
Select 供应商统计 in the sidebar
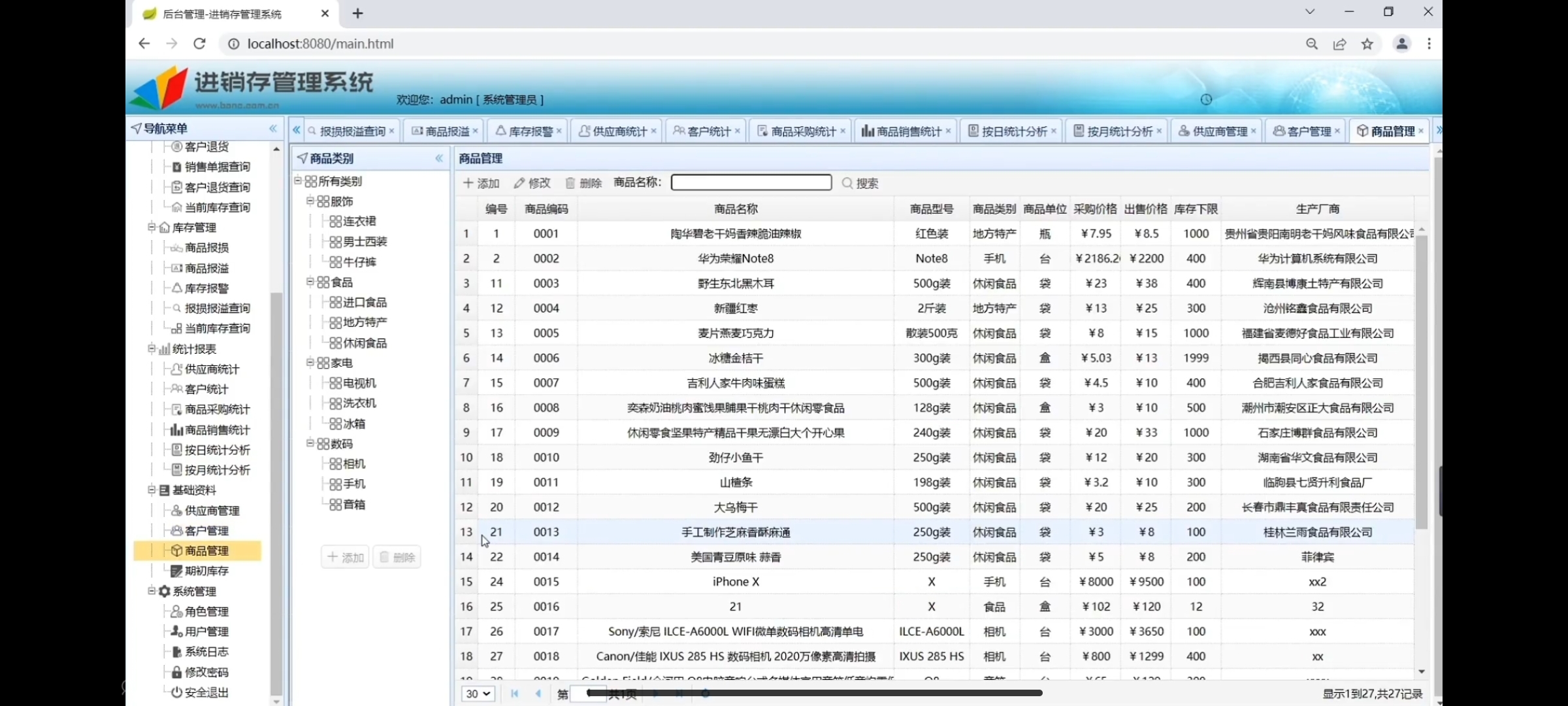pyautogui.click(x=206, y=369)
